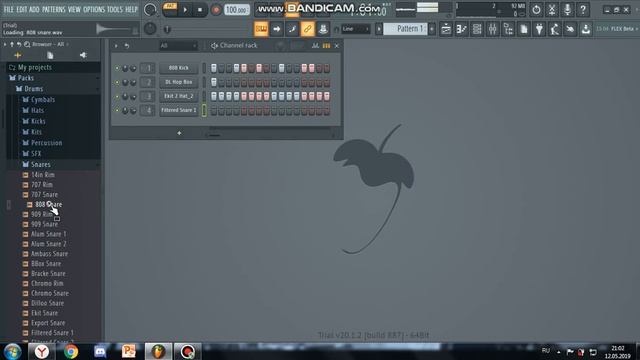Click the export save-download icon

(x=586, y=29)
